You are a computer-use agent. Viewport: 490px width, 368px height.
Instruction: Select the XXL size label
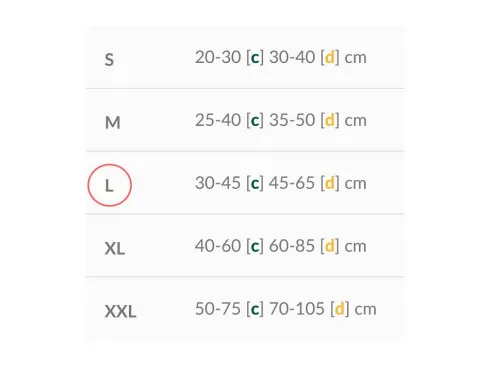[x=120, y=311]
